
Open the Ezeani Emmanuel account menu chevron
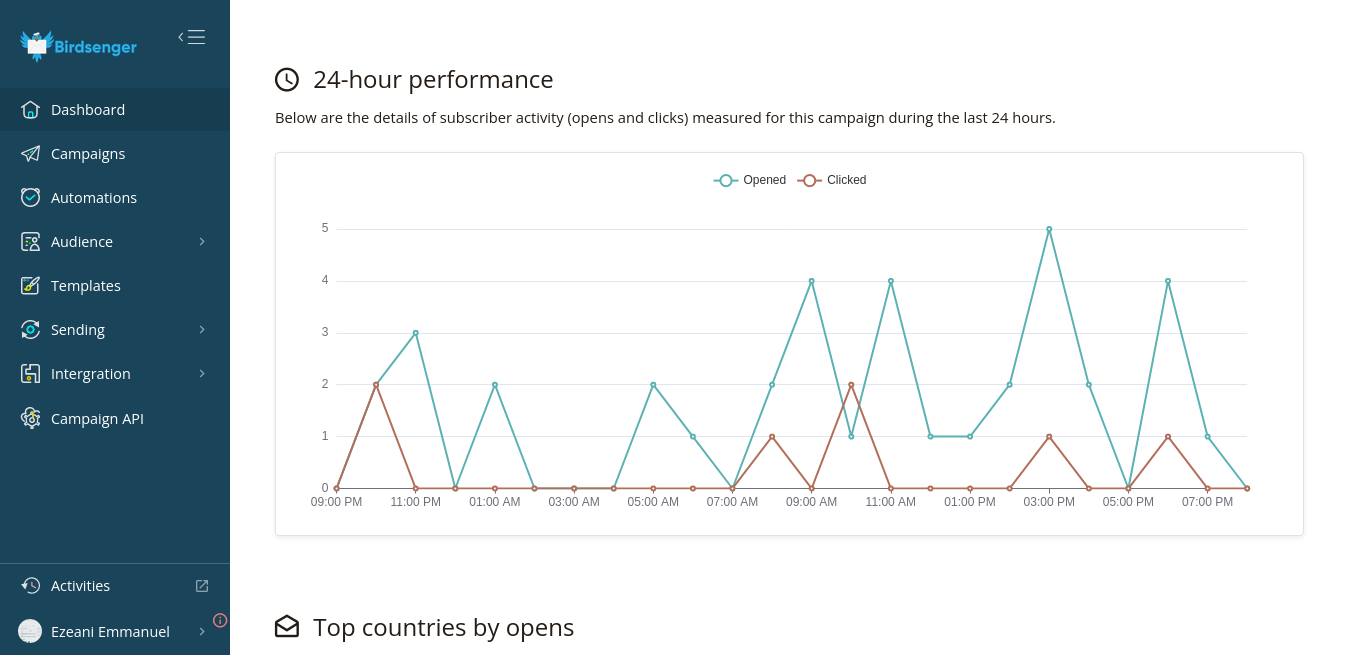click(202, 631)
